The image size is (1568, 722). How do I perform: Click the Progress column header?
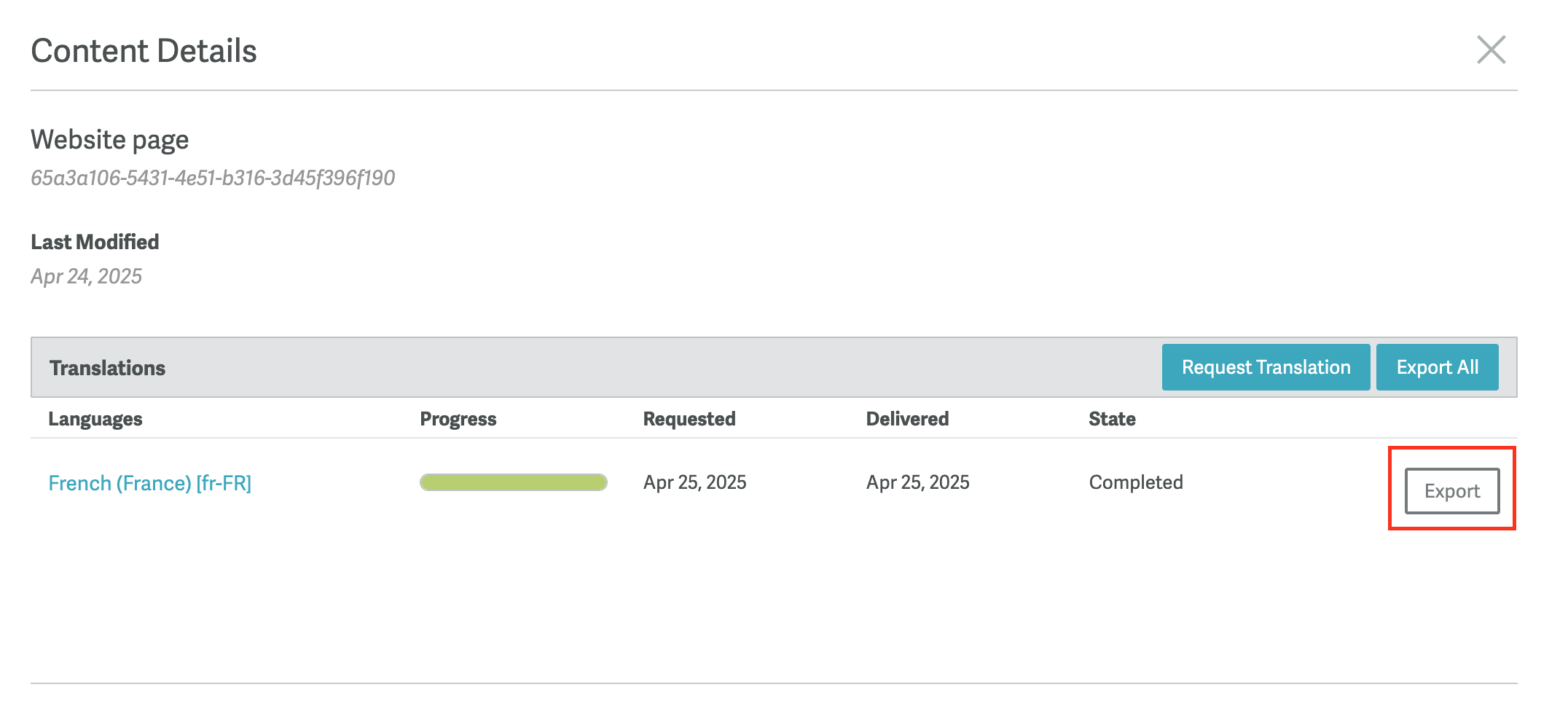[458, 419]
